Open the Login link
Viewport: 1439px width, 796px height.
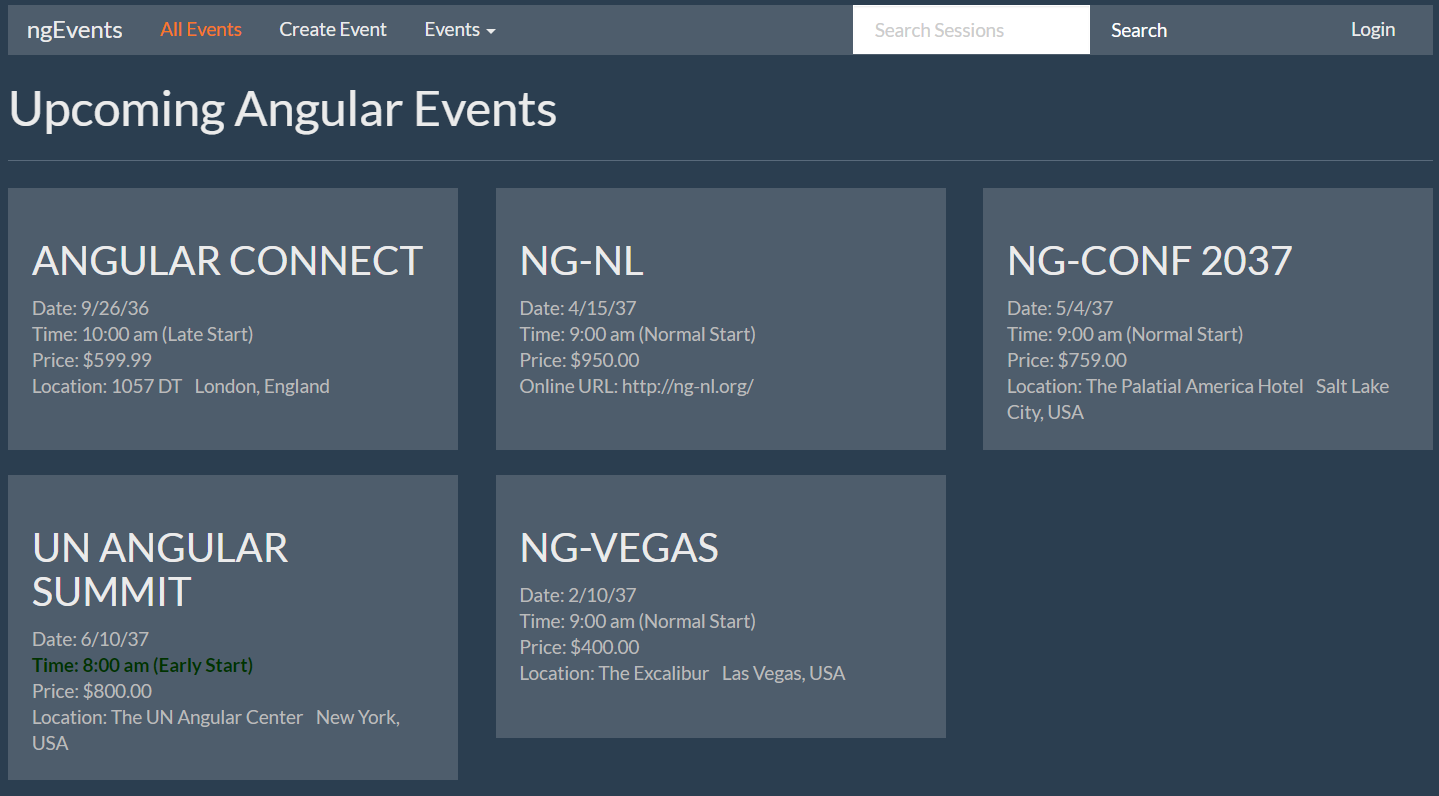point(1373,30)
